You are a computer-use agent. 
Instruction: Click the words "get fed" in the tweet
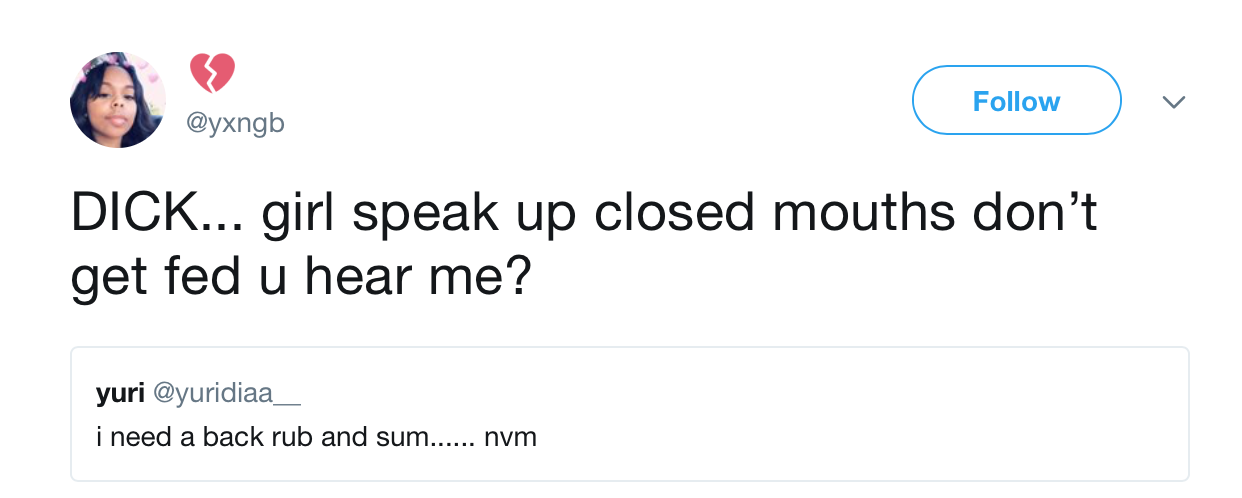pos(168,276)
